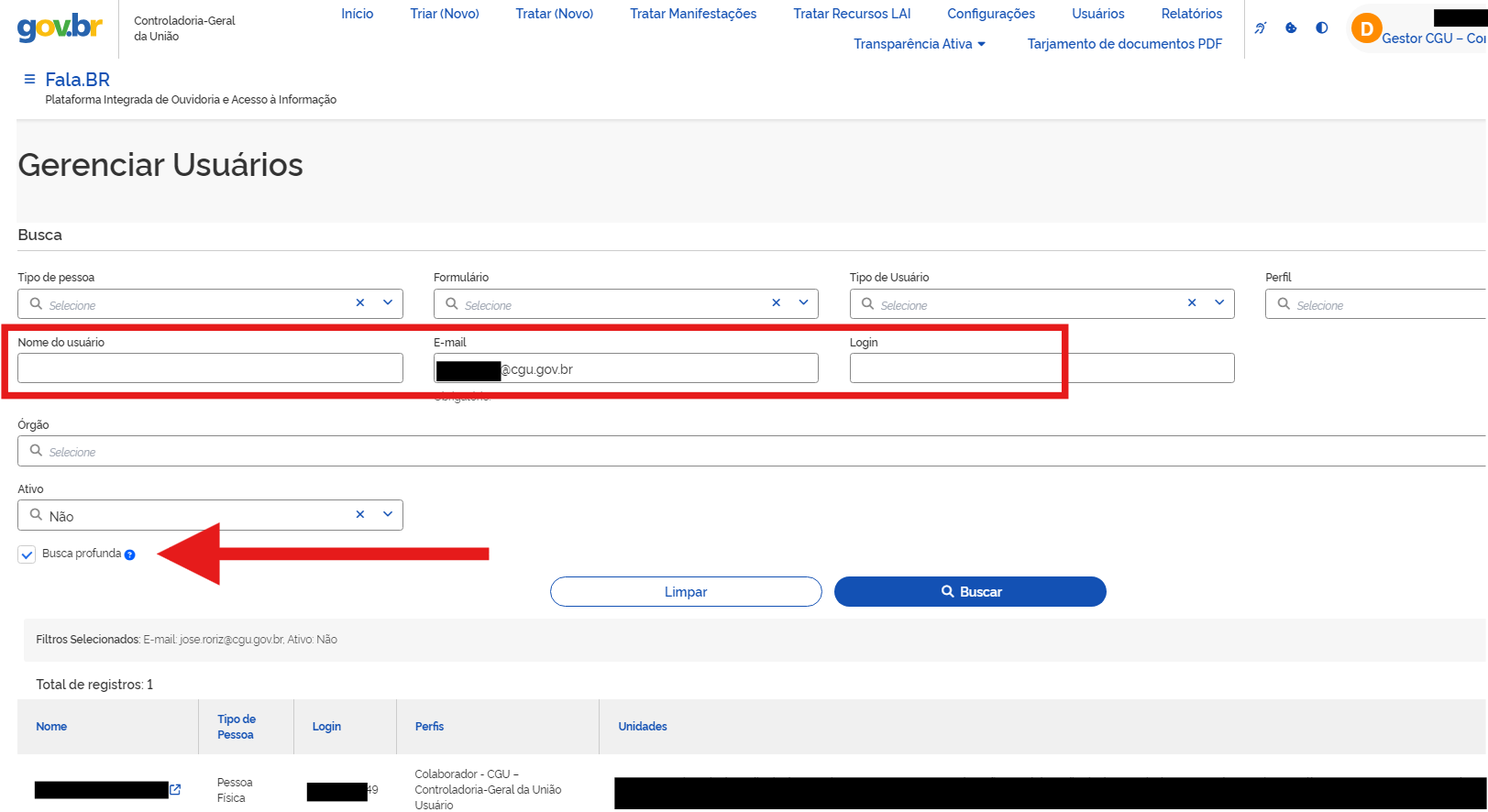1488x812 pixels.
Task: Open the Relatórios menu item
Action: [x=1191, y=14]
